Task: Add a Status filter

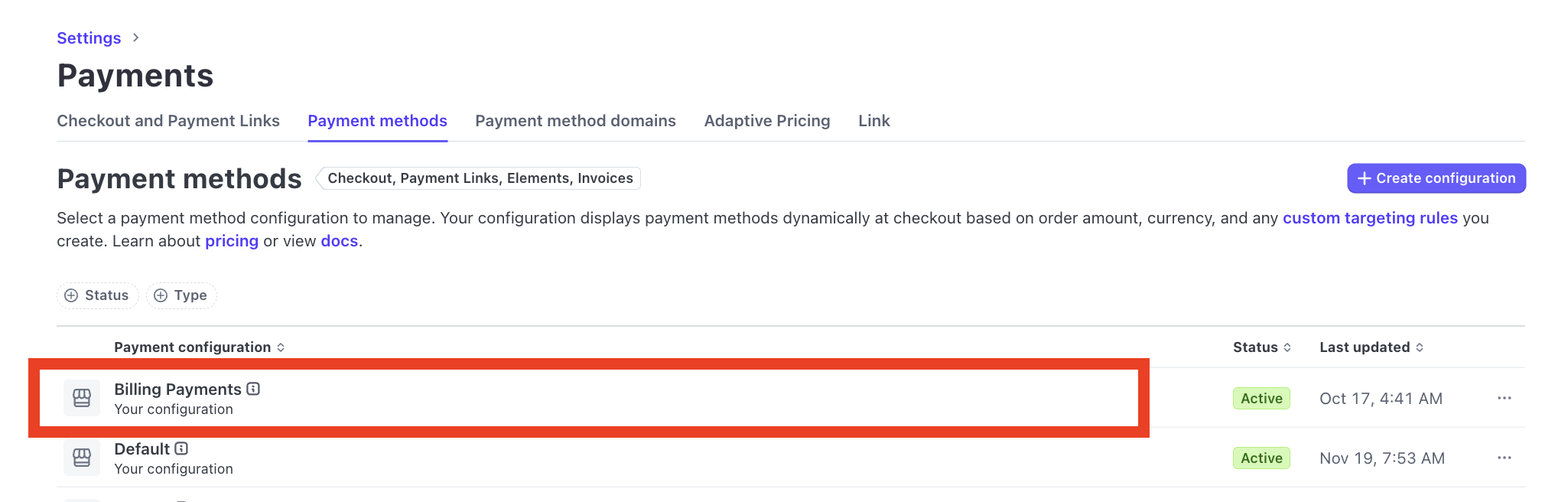Action: point(97,295)
